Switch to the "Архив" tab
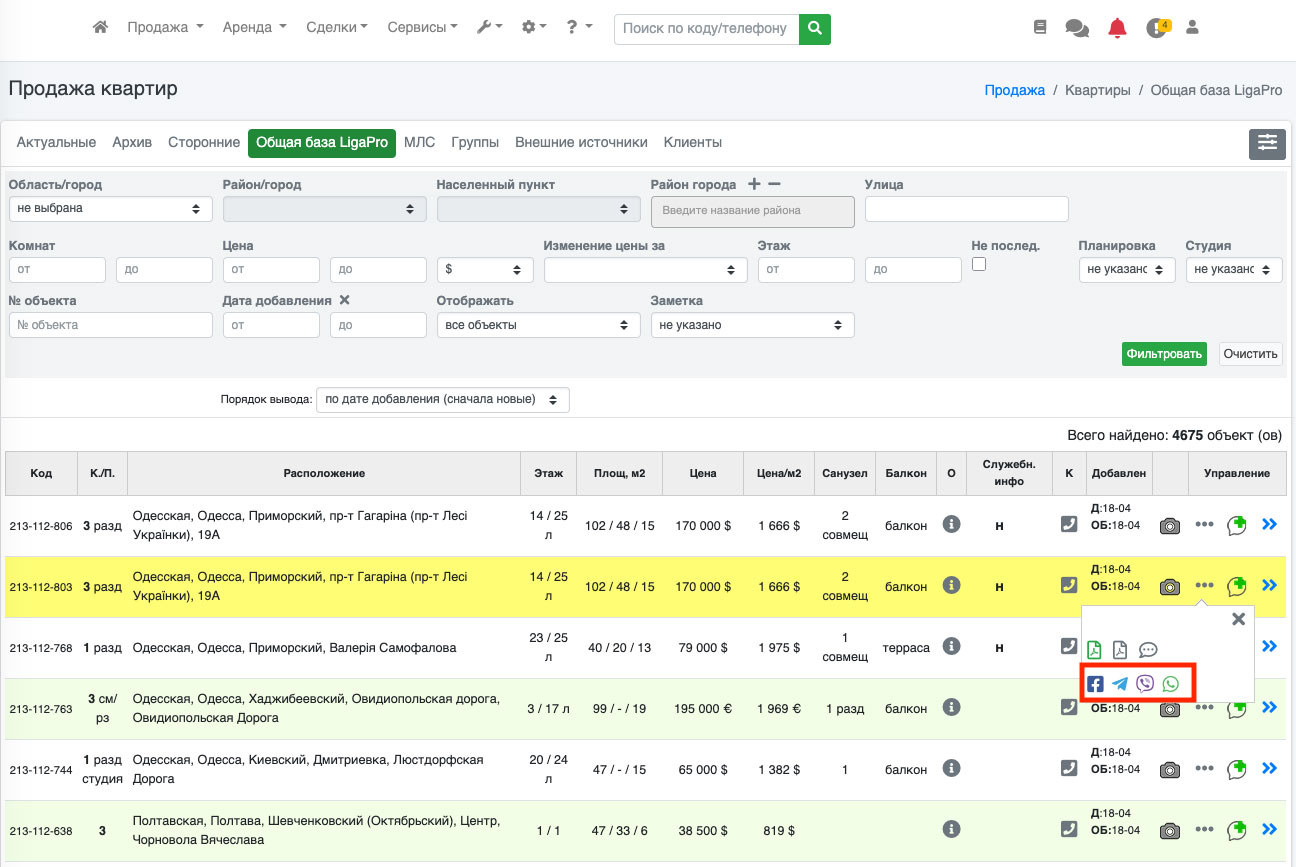Image resolution: width=1296 pixels, height=867 pixels. (x=132, y=143)
